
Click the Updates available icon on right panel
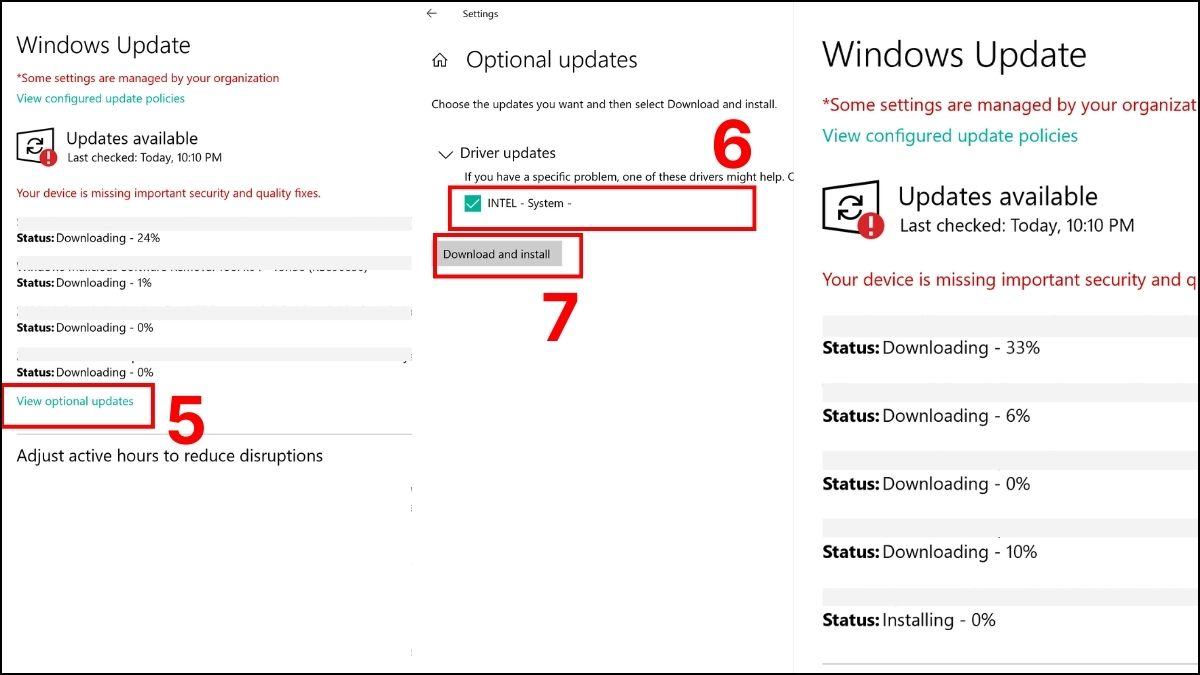(851, 207)
